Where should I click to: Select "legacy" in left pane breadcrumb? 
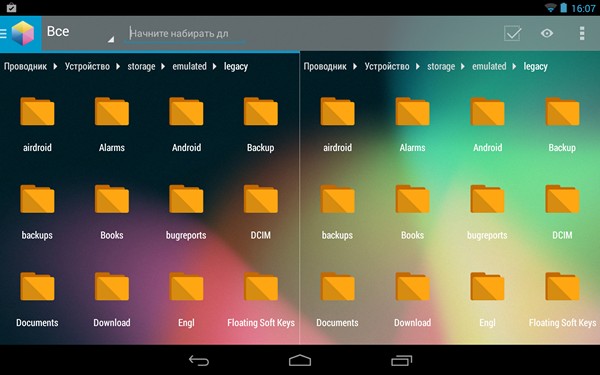pyautogui.click(x=236, y=67)
